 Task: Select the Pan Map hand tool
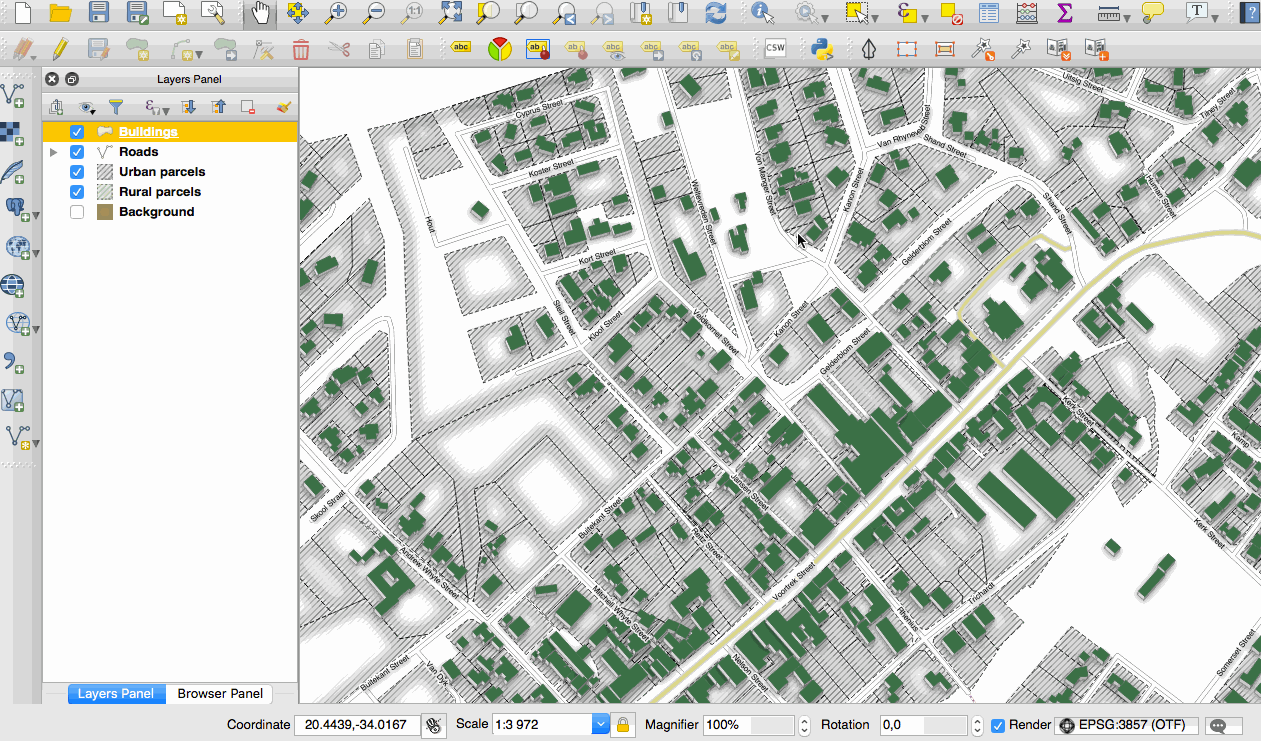pyautogui.click(x=260, y=13)
